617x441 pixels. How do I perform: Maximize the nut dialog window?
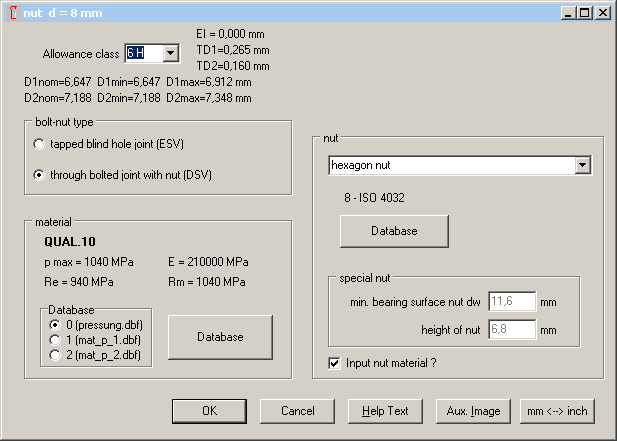click(586, 12)
